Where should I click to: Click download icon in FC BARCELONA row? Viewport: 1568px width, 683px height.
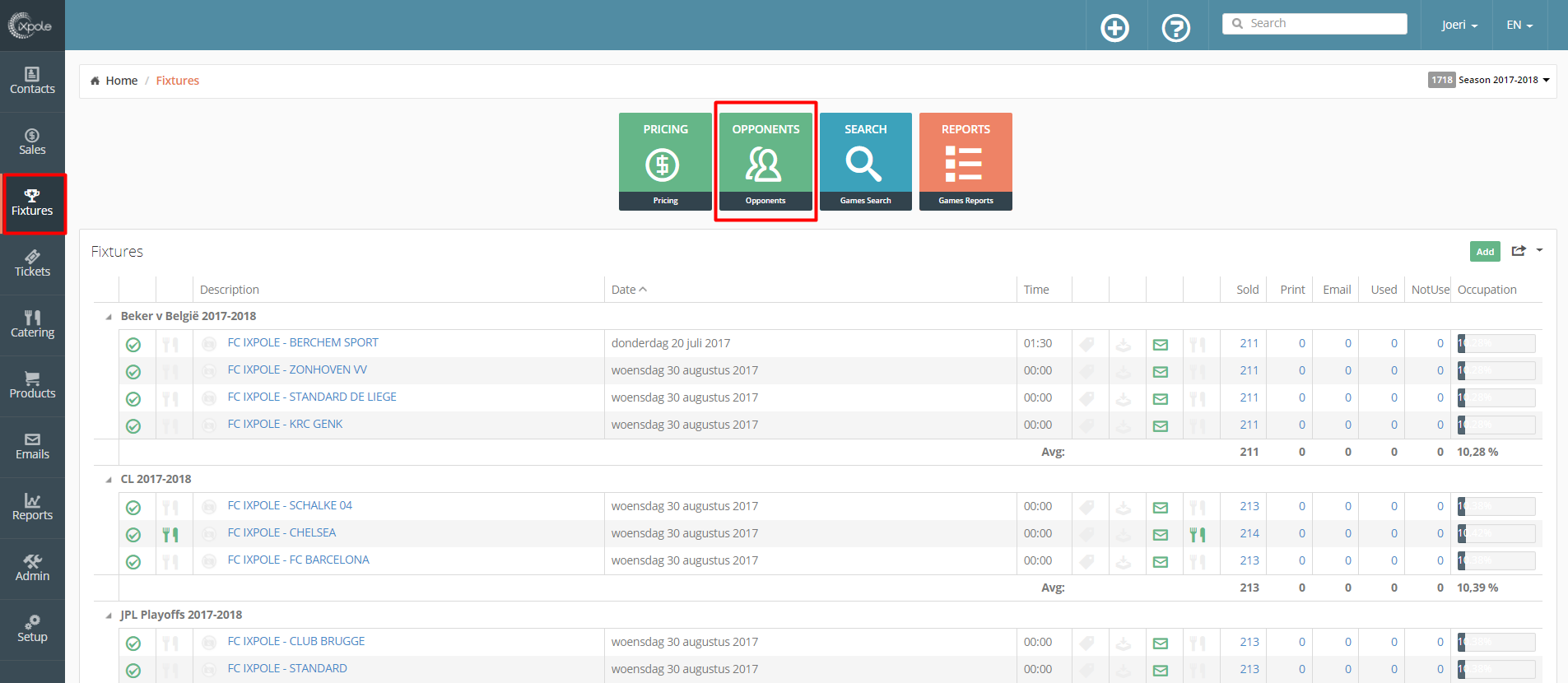pyautogui.click(x=1124, y=562)
